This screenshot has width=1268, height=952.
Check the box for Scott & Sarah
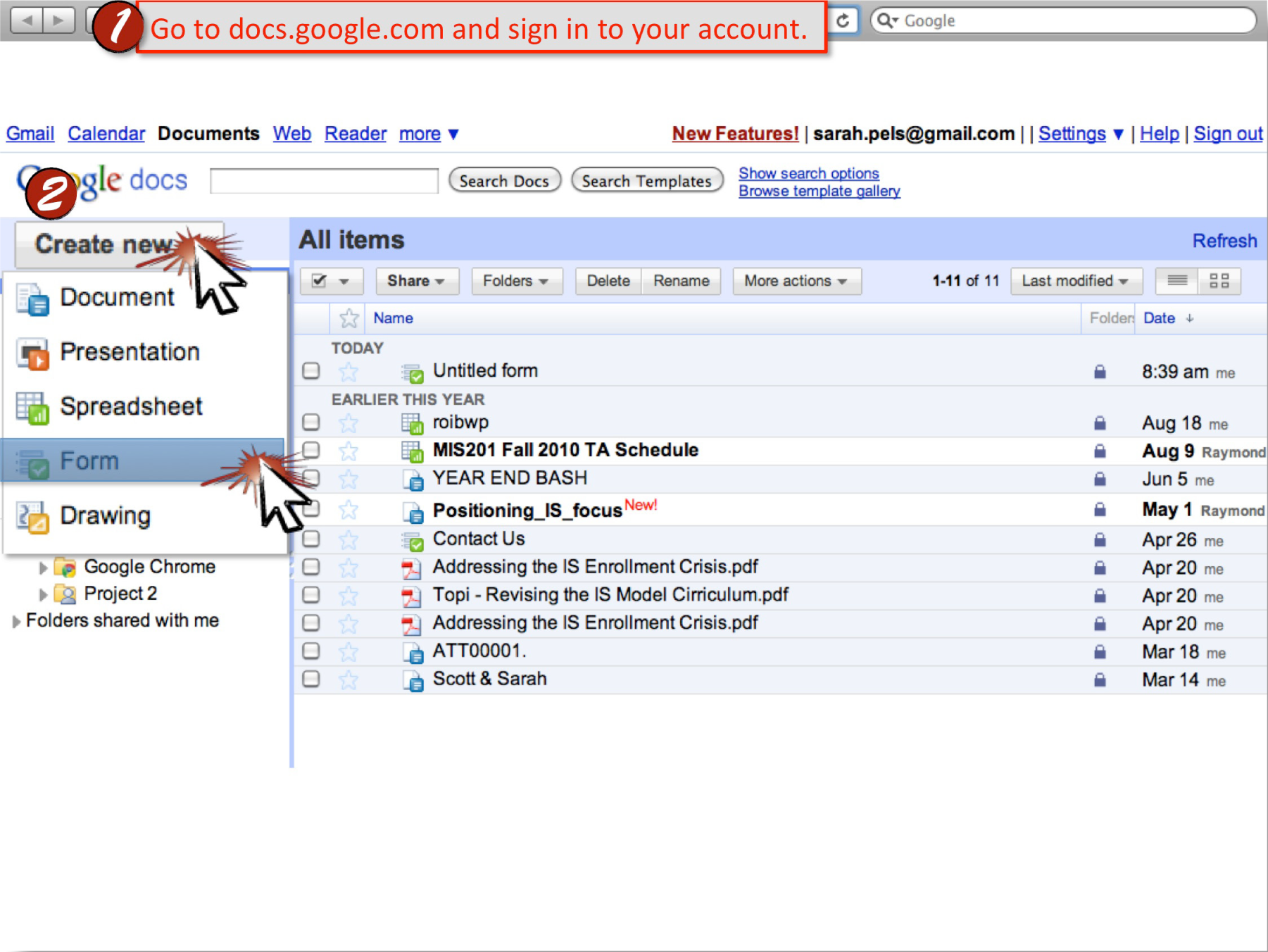(310, 679)
